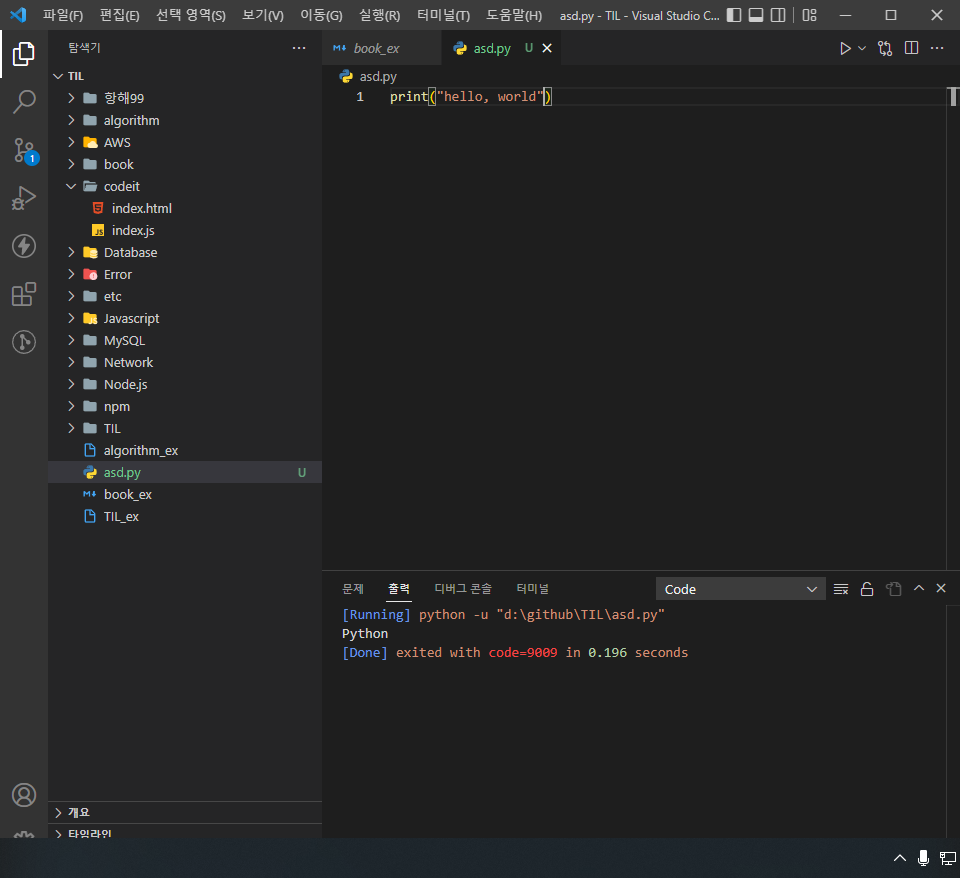Toggle primary sidebar visibility in title bar
Image resolution: width=960 pixels, height=878 pixels.
pos(733,15)
